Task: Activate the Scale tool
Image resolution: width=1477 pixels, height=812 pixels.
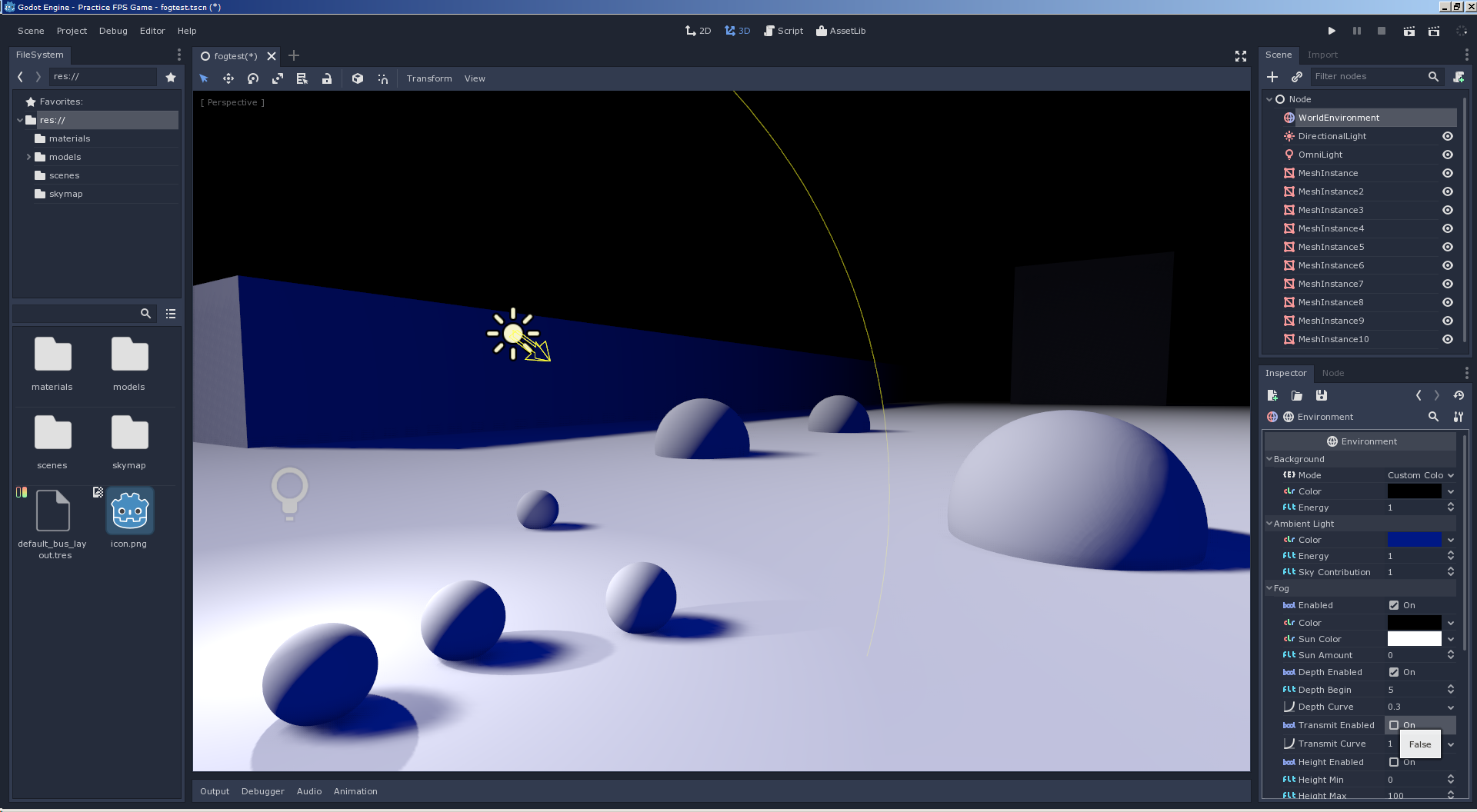Action: pyautogui.click(x=278, y=78)
